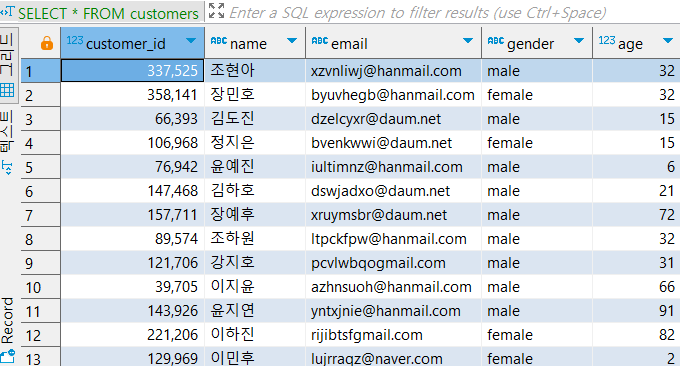Image resolution: width=680 pixels, height=366 pixels.
Task: Switch to the text view side tab
Action: pyautogui.click(x=7, y=142)
